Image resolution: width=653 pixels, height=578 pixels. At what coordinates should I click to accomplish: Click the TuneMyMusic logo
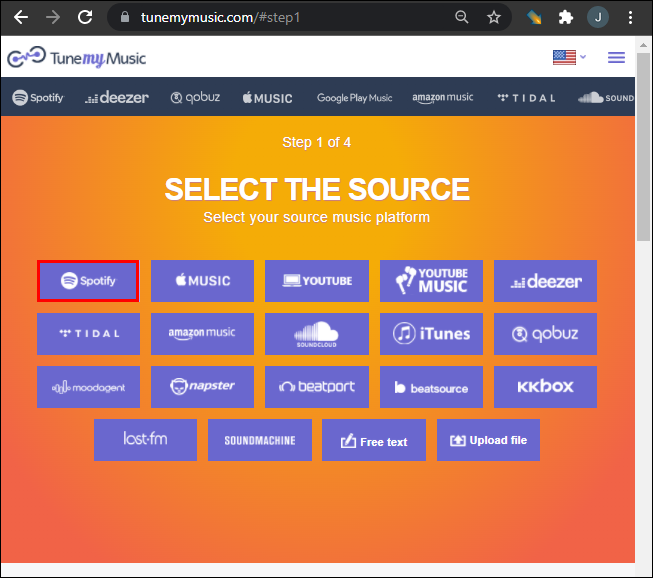[77, 57]
